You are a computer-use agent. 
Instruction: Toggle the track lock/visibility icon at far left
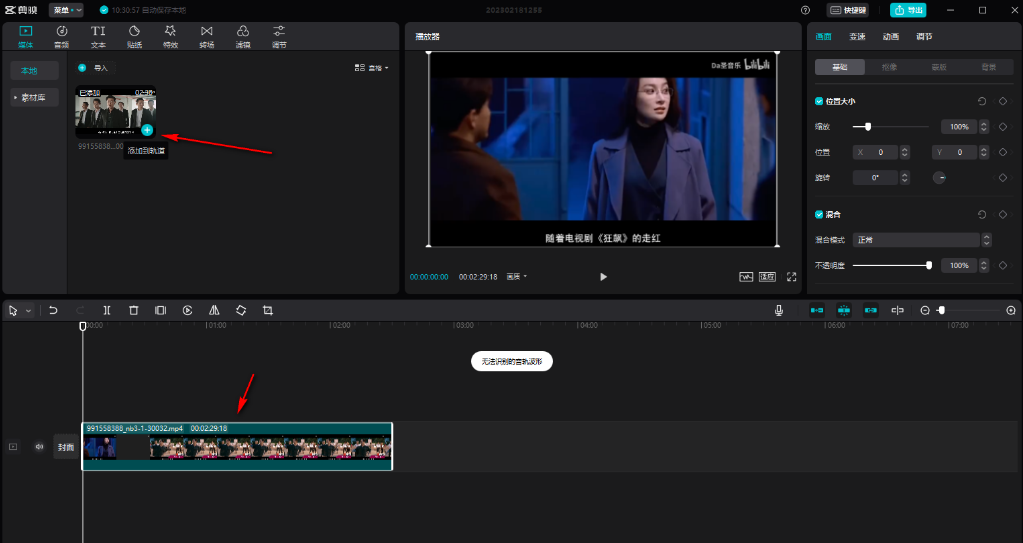coord(13,447)
